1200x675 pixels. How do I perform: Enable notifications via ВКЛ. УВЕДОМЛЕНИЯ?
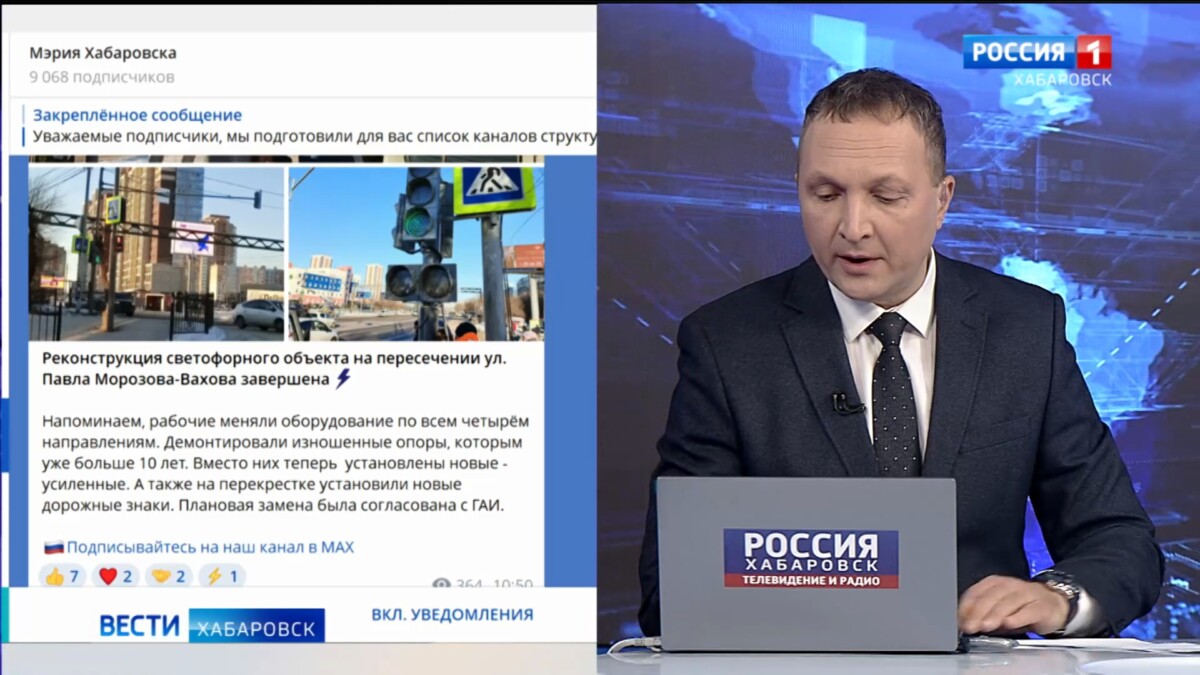tap(452, 614)
